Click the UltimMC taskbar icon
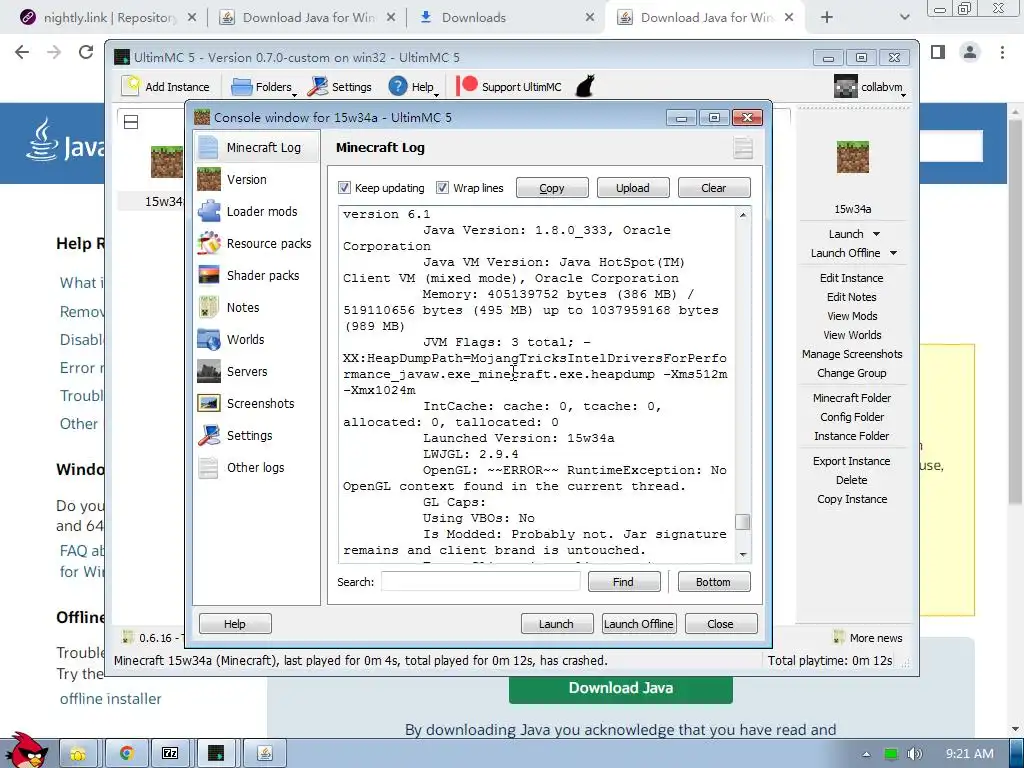This screenshot has height=768, width=1024. coord(216,754)
